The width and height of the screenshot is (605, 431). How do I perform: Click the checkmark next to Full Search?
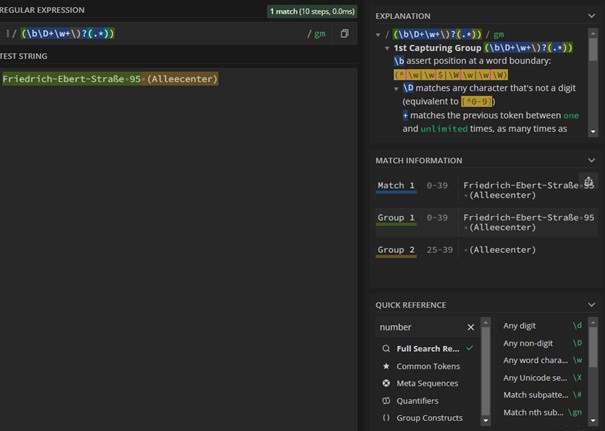click(x=470, y=348)
